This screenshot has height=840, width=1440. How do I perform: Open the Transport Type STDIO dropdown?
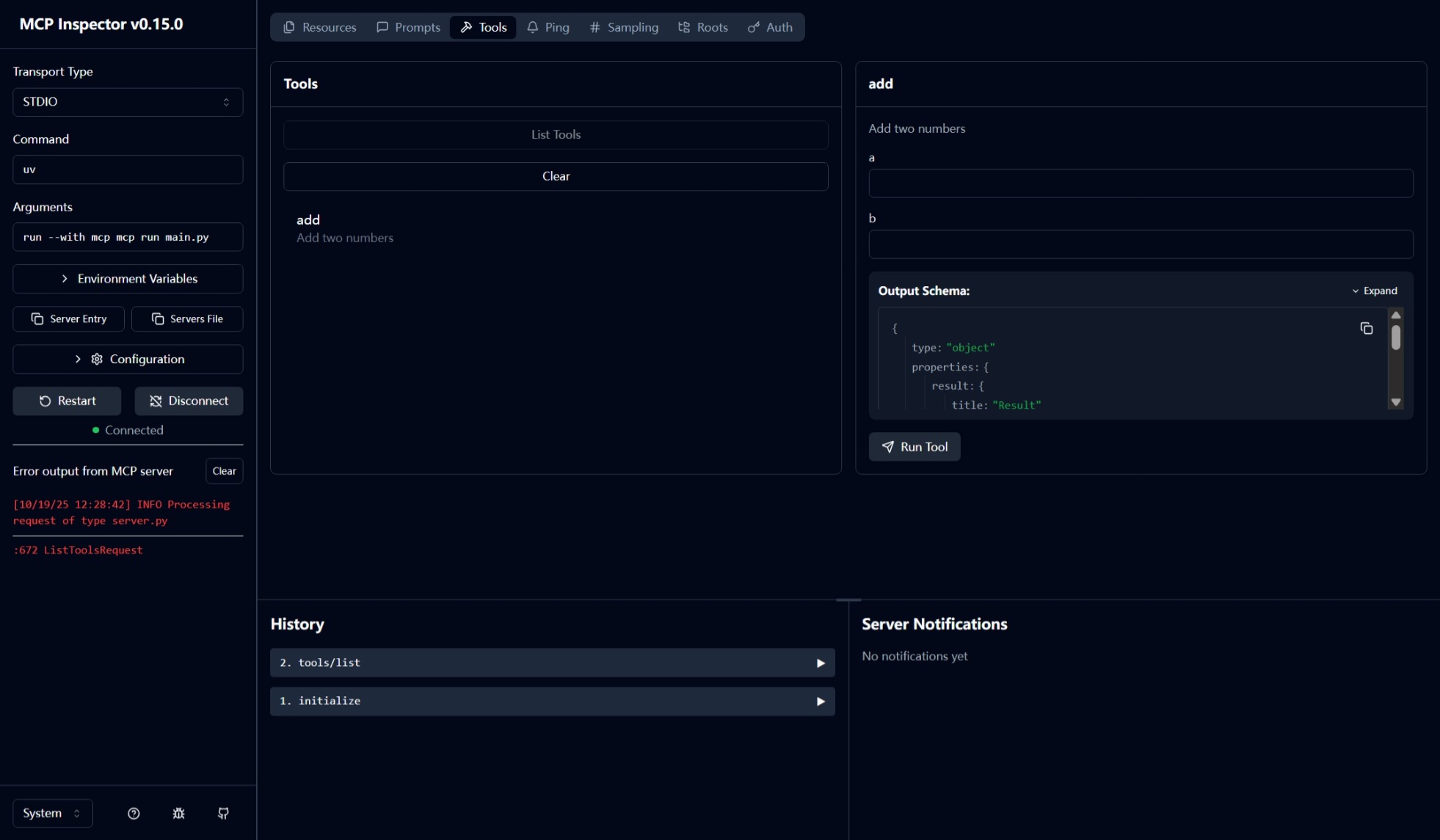click(128, 102)
